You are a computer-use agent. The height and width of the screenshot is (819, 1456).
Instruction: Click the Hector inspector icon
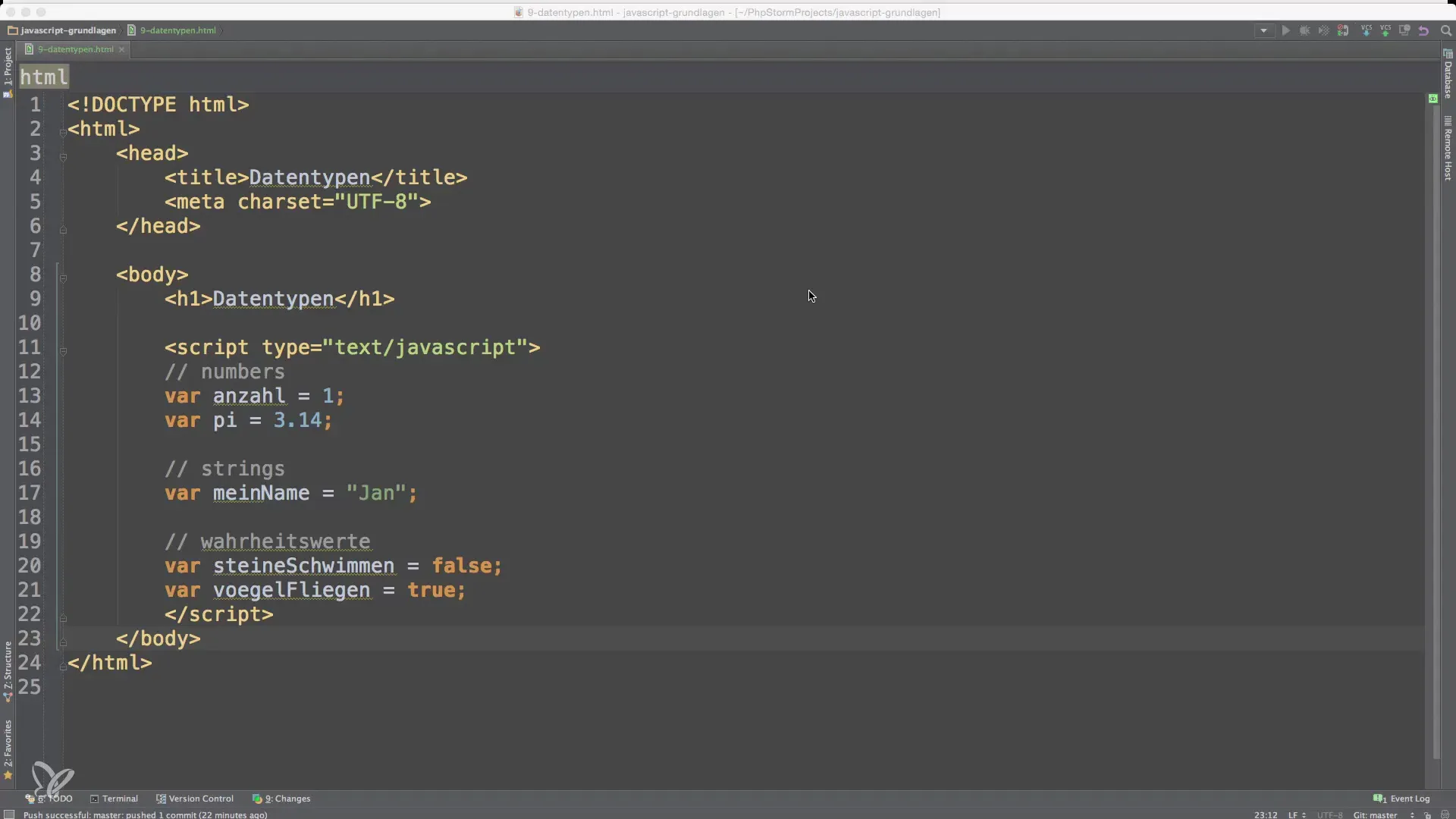pos(1445,815)
